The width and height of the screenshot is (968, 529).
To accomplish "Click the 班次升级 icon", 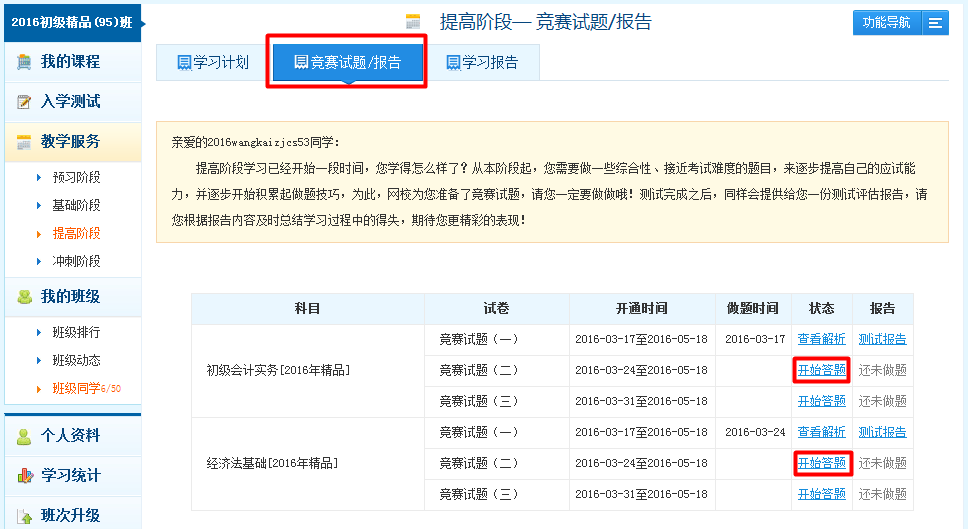I will (x=24, y=516).
